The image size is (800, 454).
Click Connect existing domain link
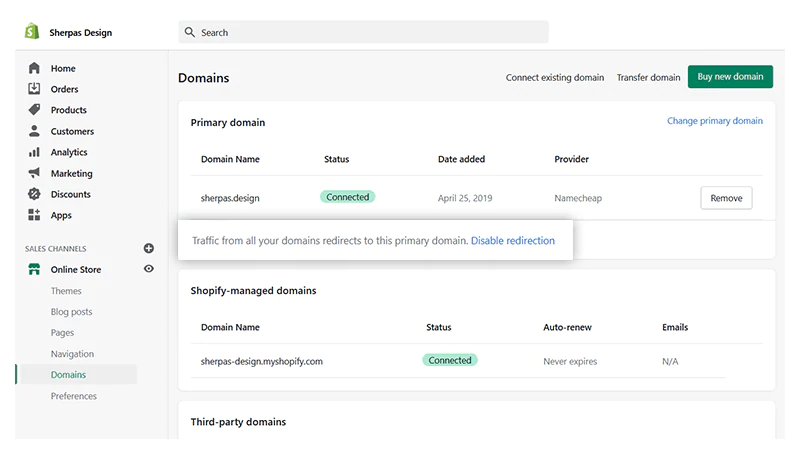(554, 77)
